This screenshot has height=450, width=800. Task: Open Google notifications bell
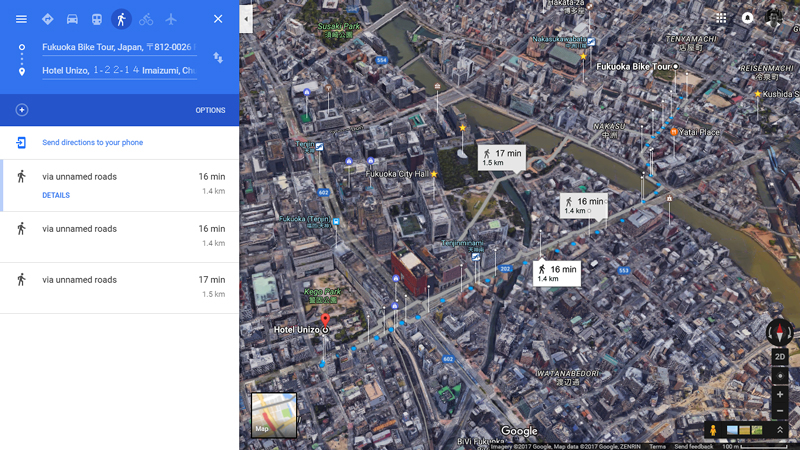tap(747, 18)
